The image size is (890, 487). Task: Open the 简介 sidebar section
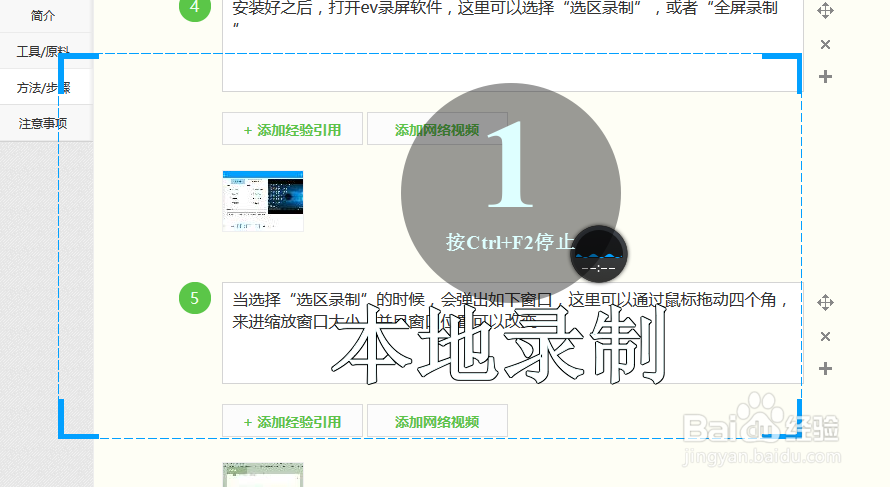(x=44, y=15)
